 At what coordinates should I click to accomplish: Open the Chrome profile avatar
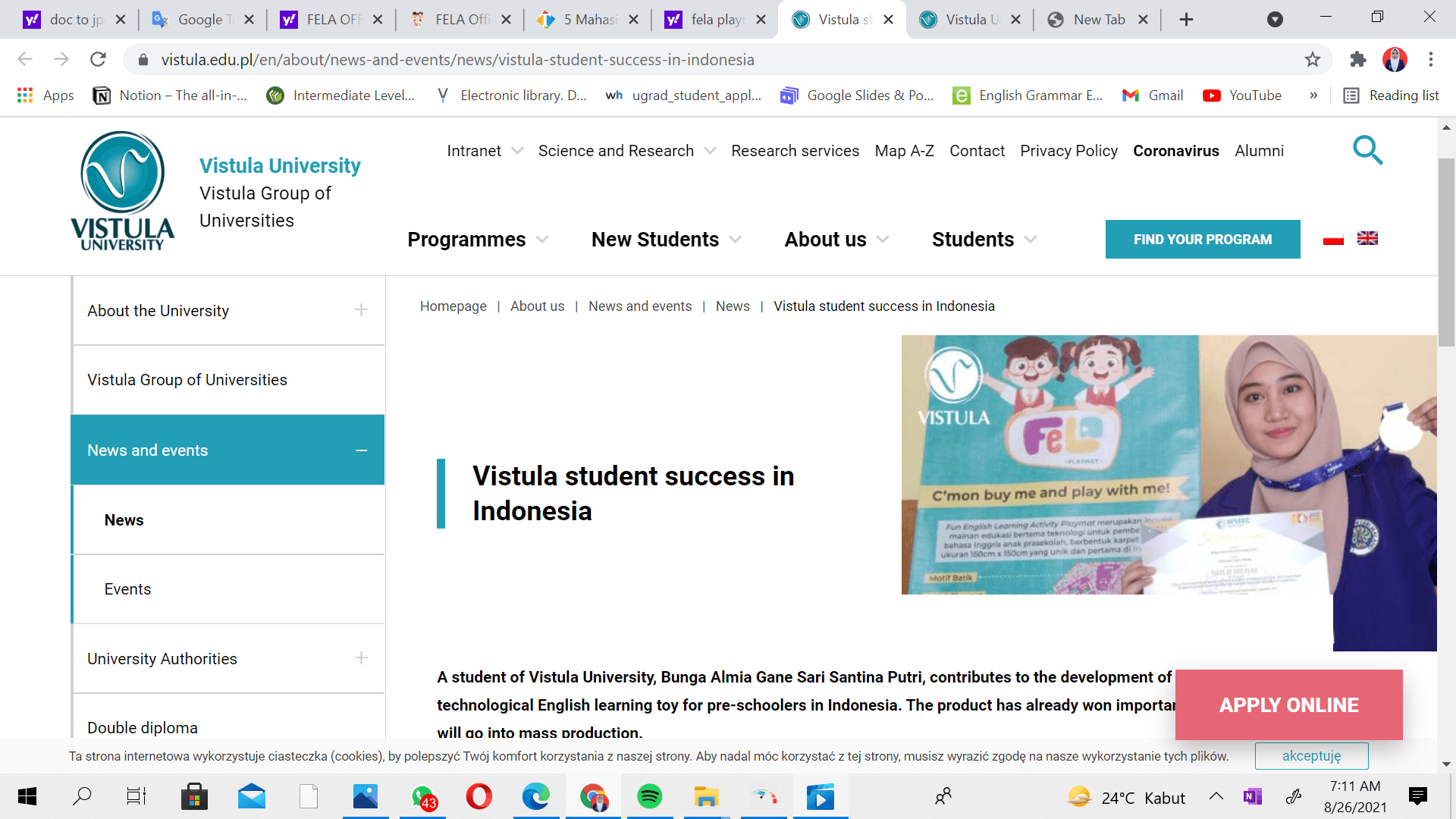[1396, 59]
